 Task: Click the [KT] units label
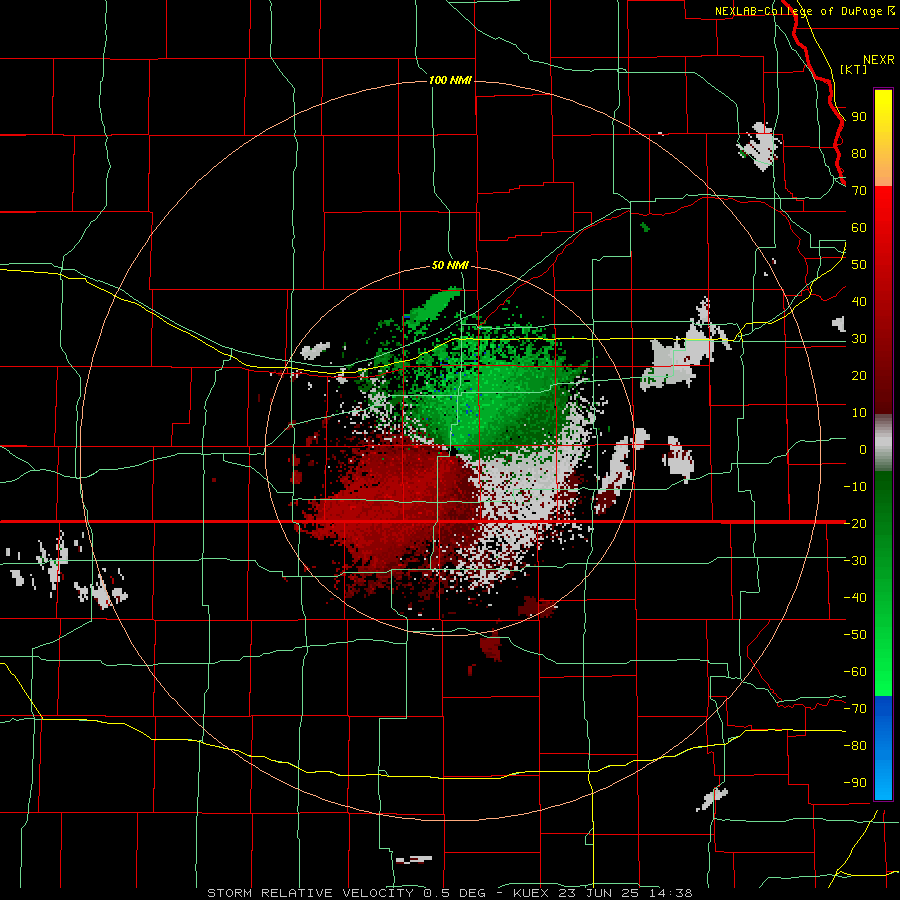(x=854, y=69)
